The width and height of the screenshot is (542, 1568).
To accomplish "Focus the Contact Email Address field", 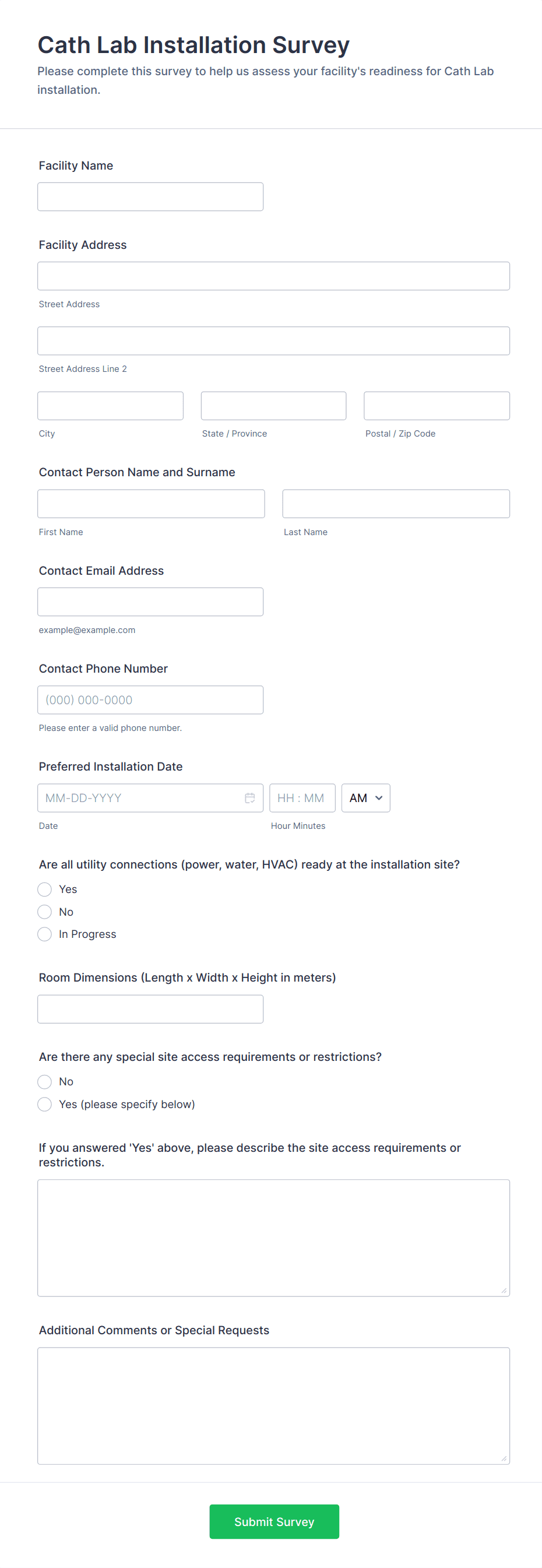I will point(150,602).
